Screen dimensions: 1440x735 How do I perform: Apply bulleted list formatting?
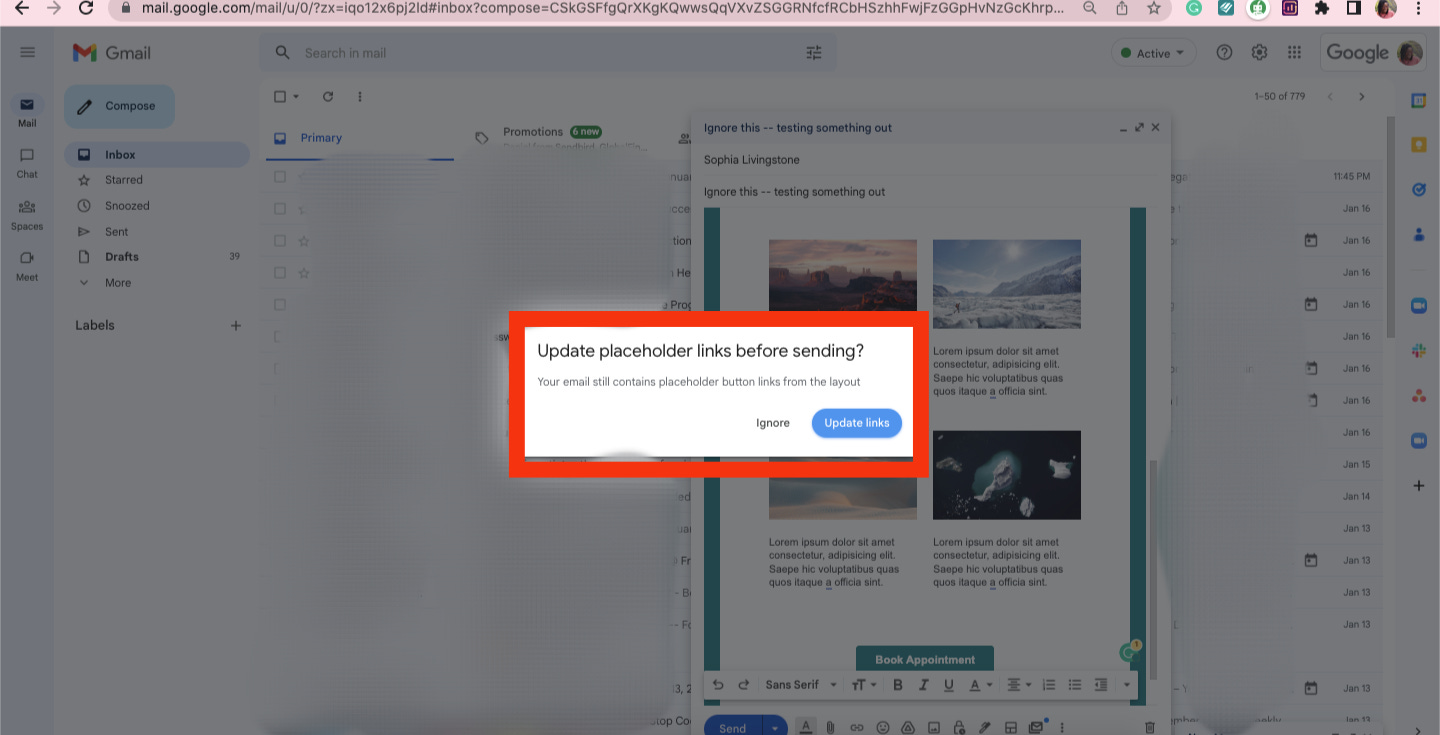[1075, 685]
